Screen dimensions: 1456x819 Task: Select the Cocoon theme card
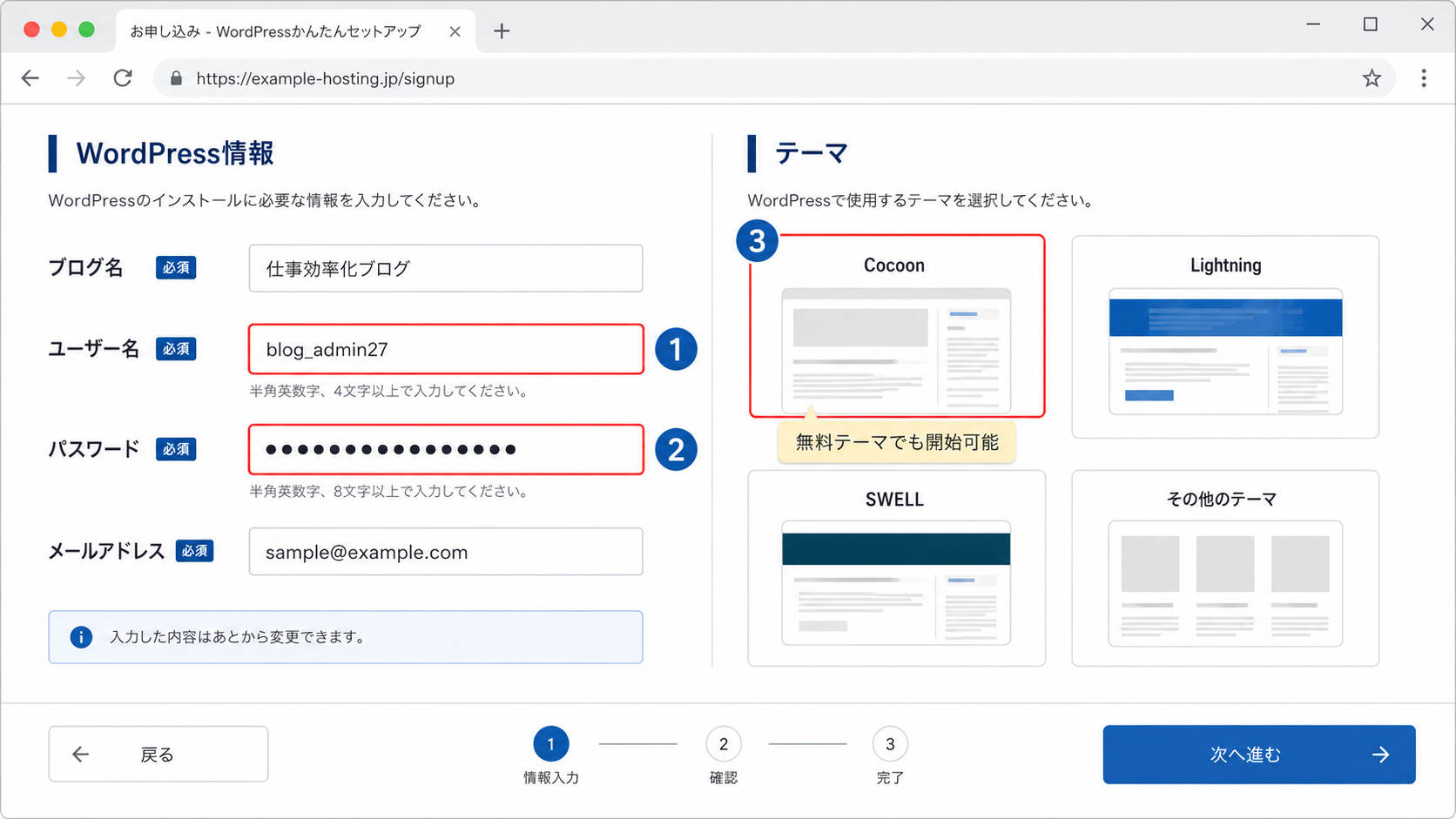(x=897, y=326)
